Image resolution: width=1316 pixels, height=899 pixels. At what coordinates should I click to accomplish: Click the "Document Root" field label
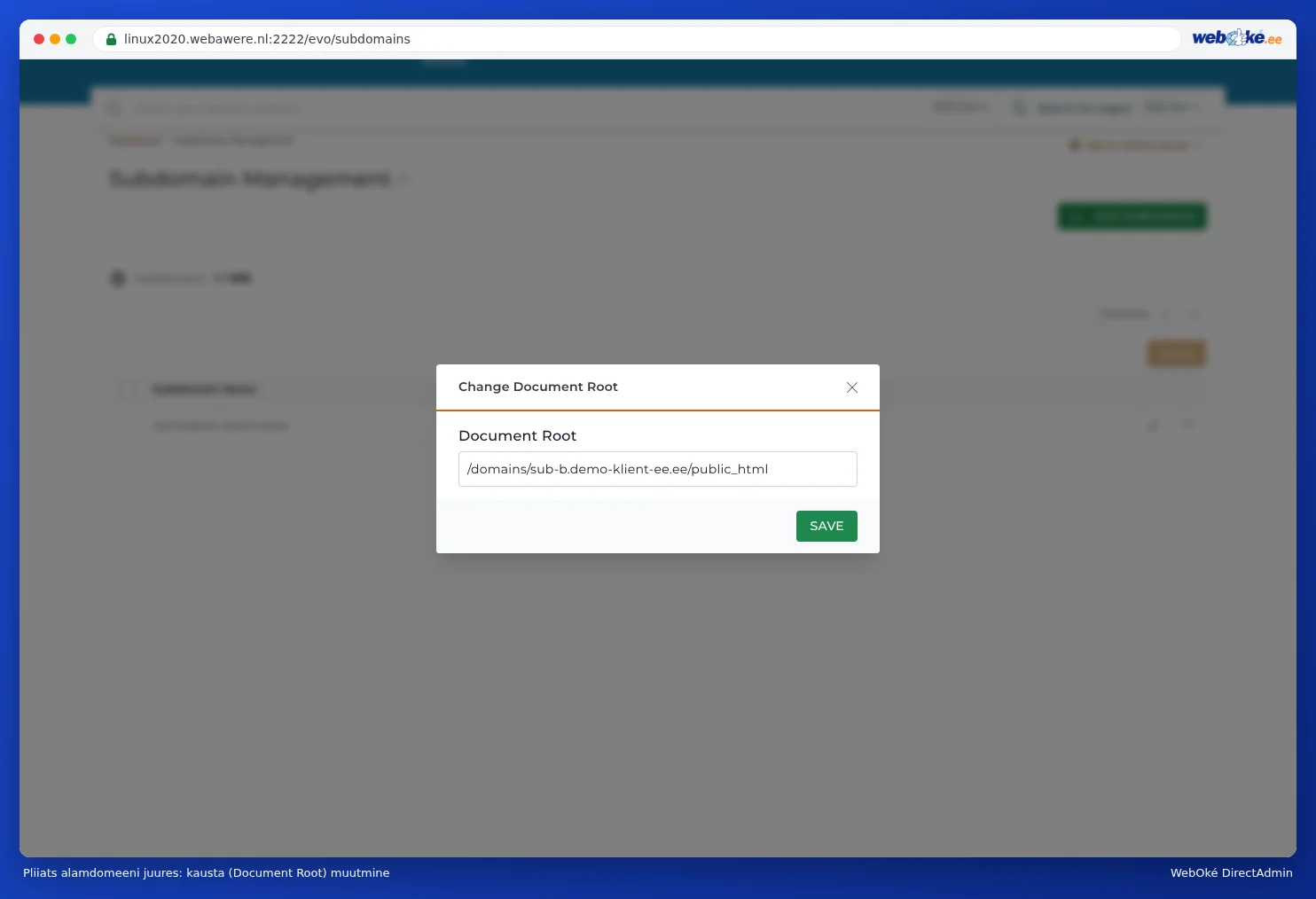517,435
